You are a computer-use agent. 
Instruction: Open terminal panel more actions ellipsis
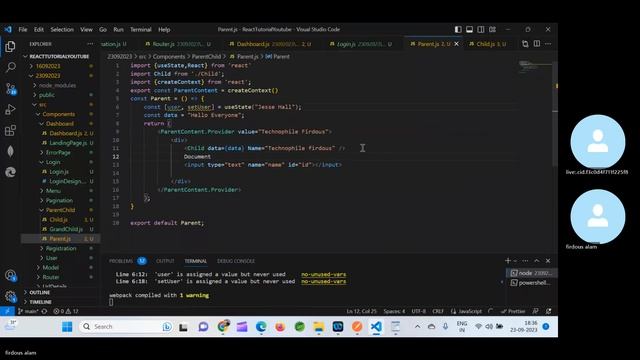[525, 260]
